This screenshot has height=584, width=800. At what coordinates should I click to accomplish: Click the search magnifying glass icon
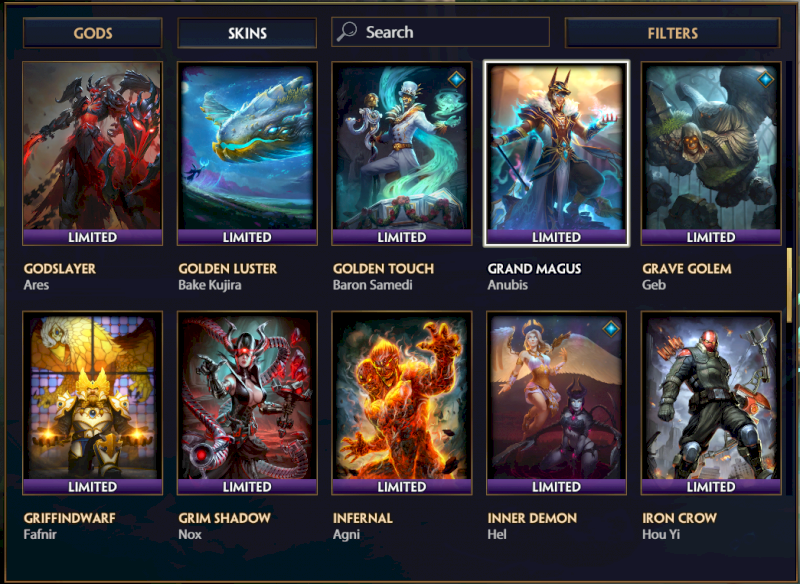347,32
